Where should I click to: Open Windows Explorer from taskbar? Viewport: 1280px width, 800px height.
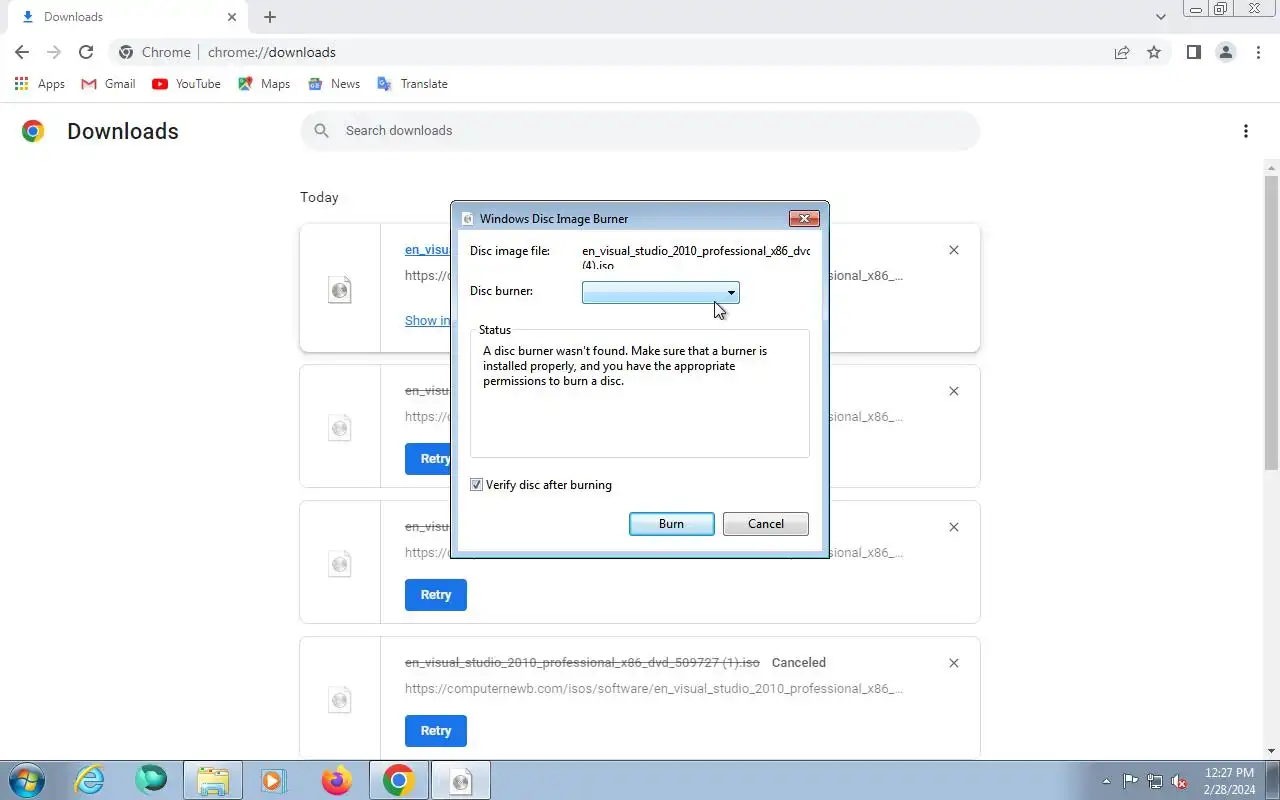(x=213, y=780)
